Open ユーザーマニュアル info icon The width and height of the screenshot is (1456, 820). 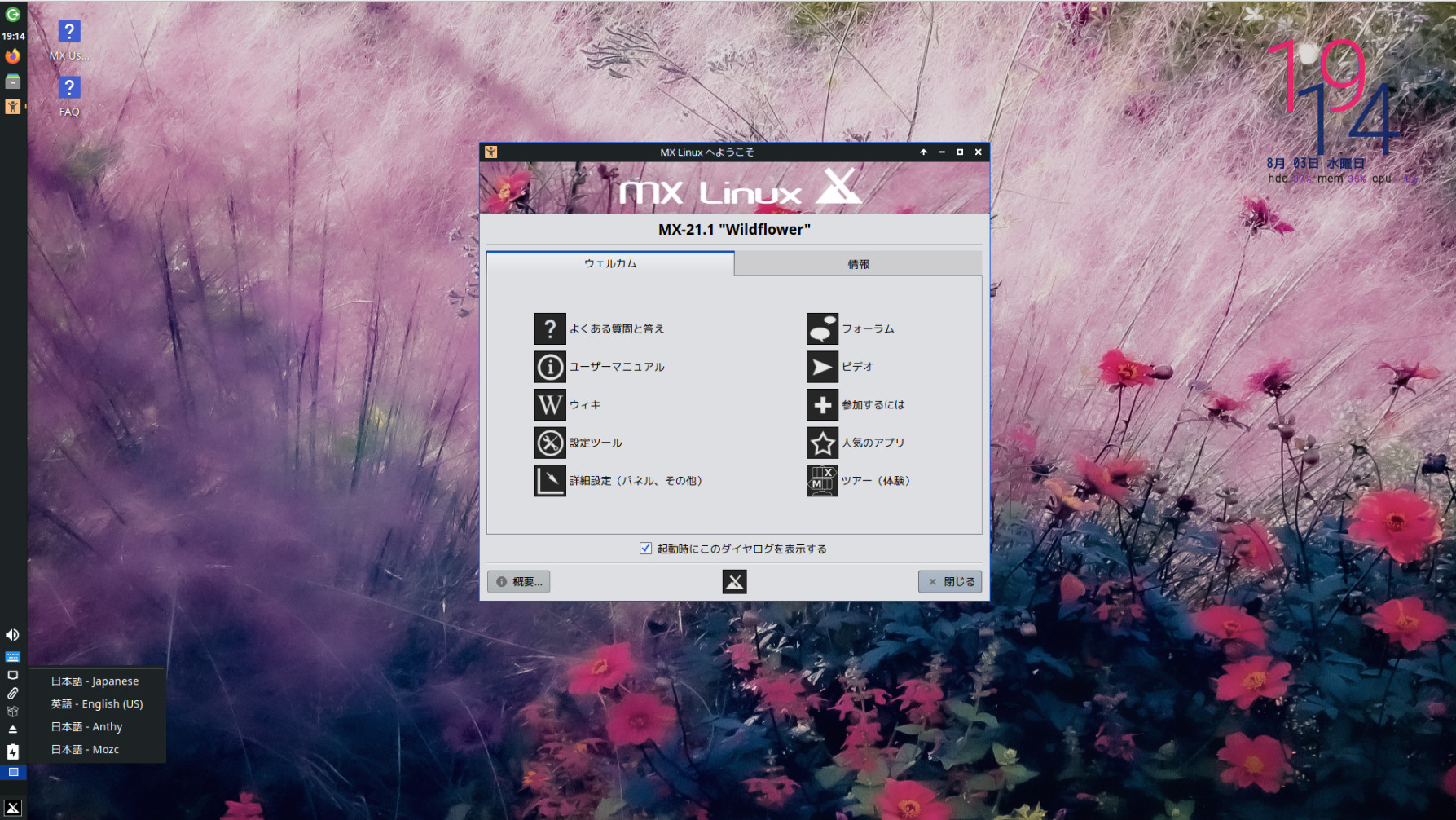(550, 367)
